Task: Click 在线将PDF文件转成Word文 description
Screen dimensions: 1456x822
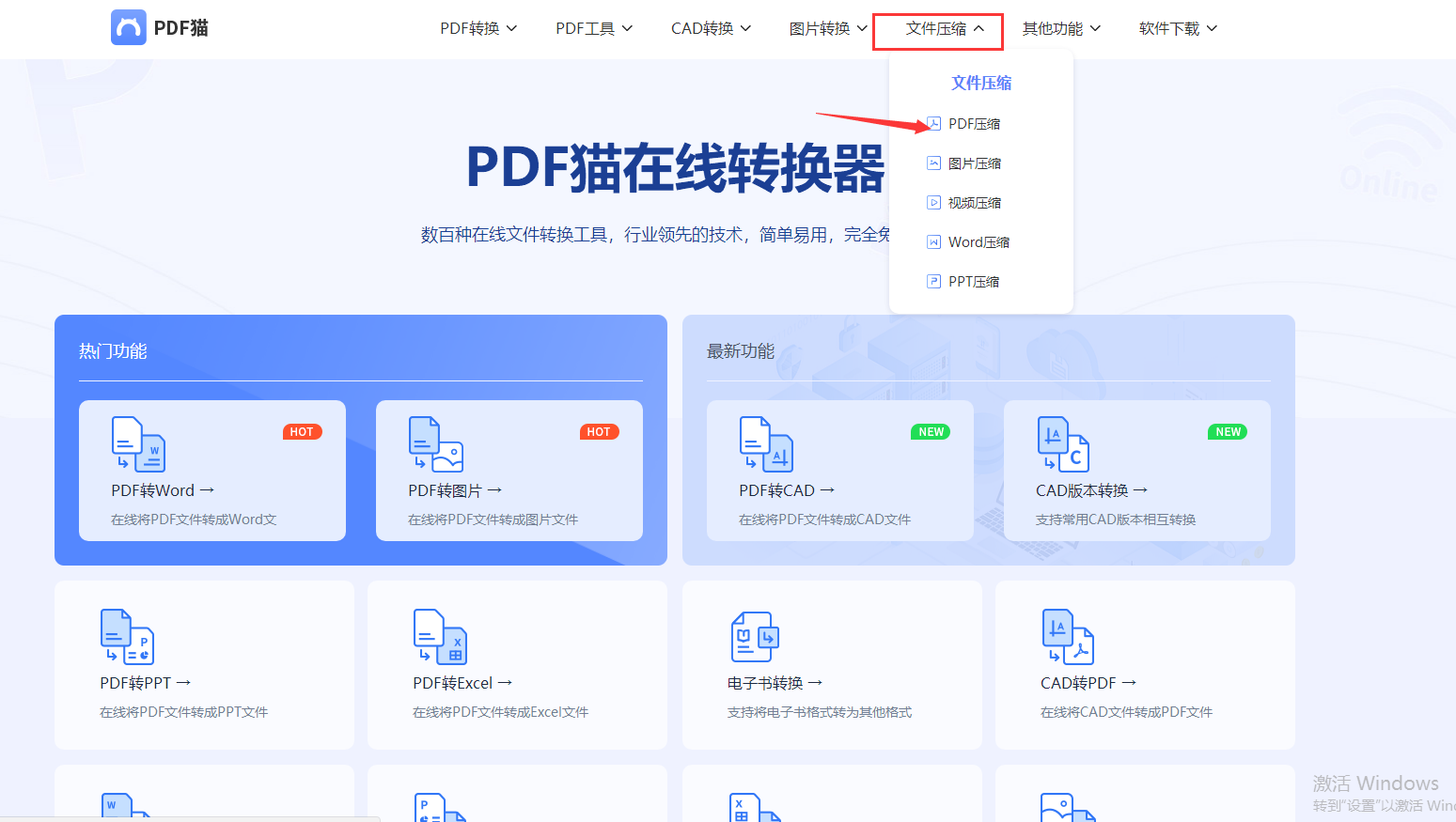Action: point(194,520)
